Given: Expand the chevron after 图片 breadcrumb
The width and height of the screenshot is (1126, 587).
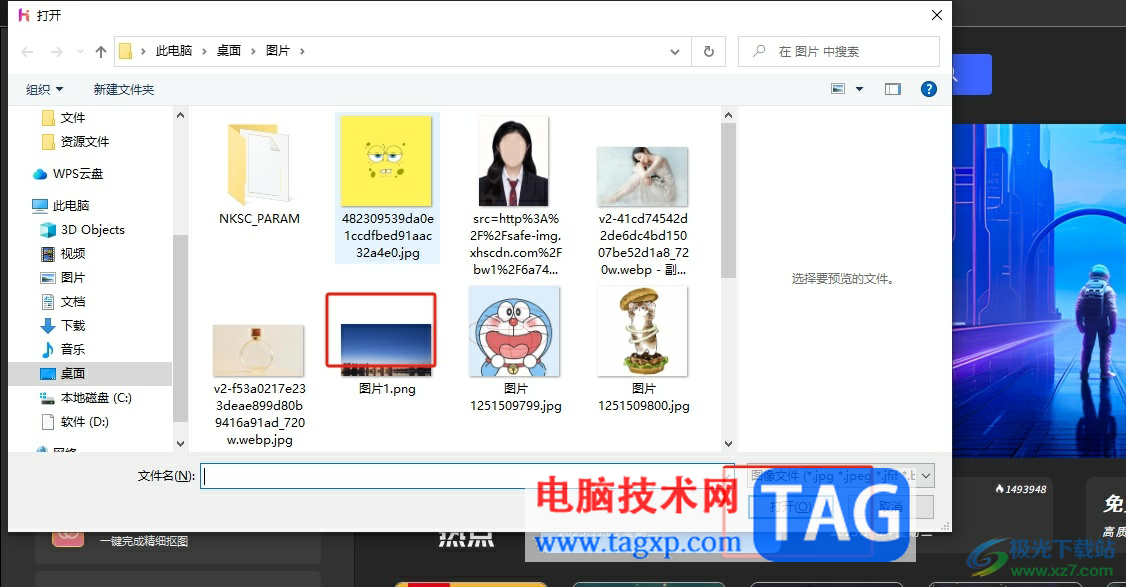Looking at the screenshot, I should (x=302, y=51).
